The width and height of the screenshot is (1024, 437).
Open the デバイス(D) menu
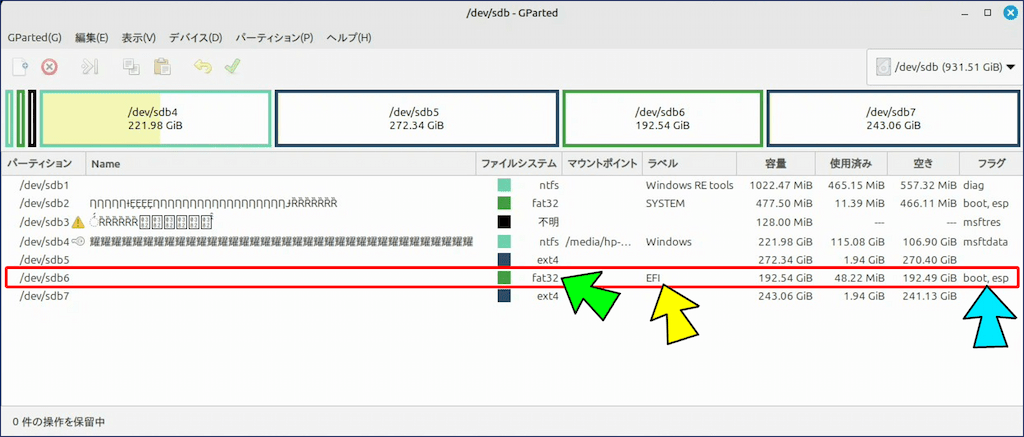coord(195,38)
